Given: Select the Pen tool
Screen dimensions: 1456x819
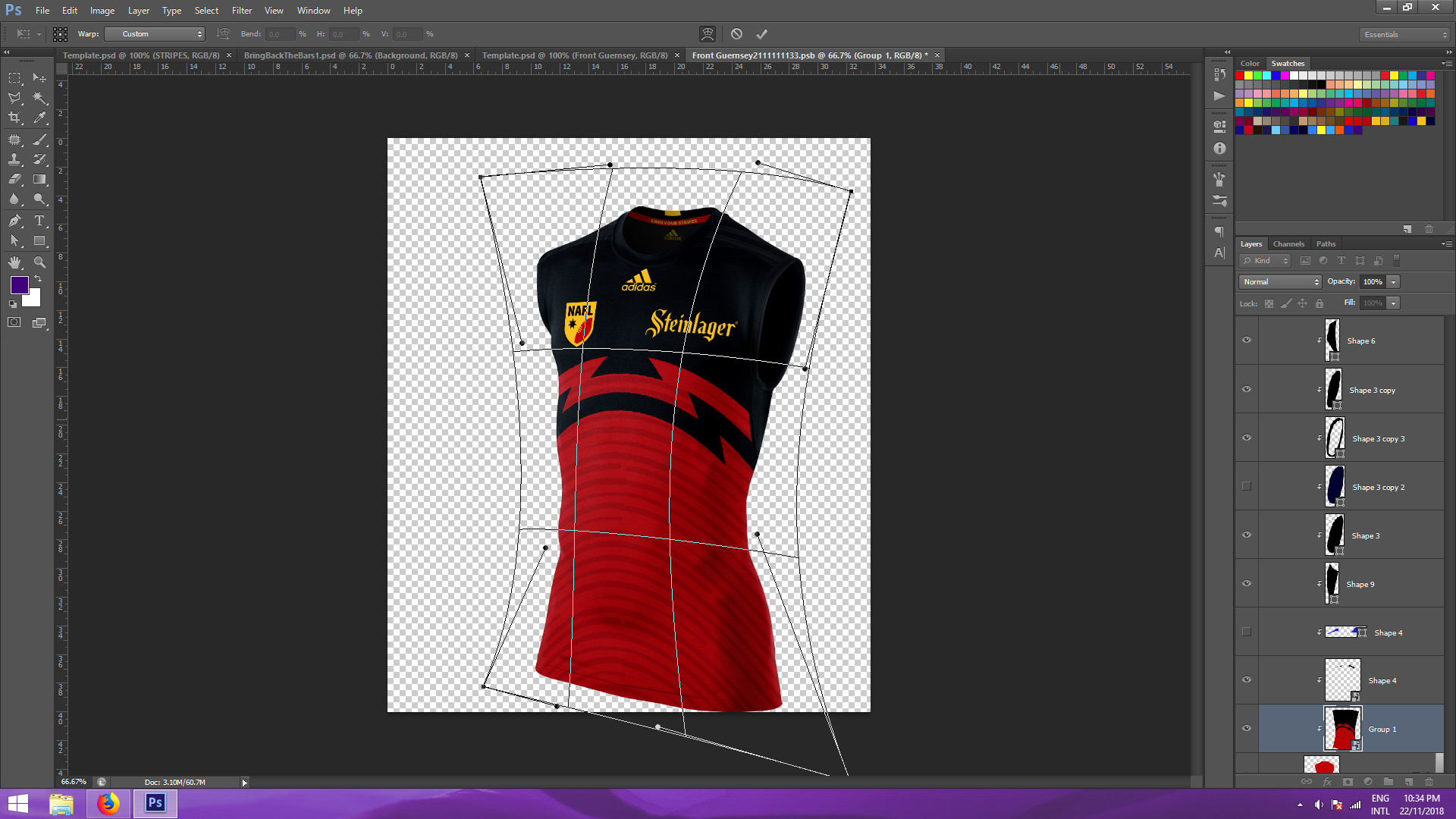Looking at the screenshot, I should point(14,221).
